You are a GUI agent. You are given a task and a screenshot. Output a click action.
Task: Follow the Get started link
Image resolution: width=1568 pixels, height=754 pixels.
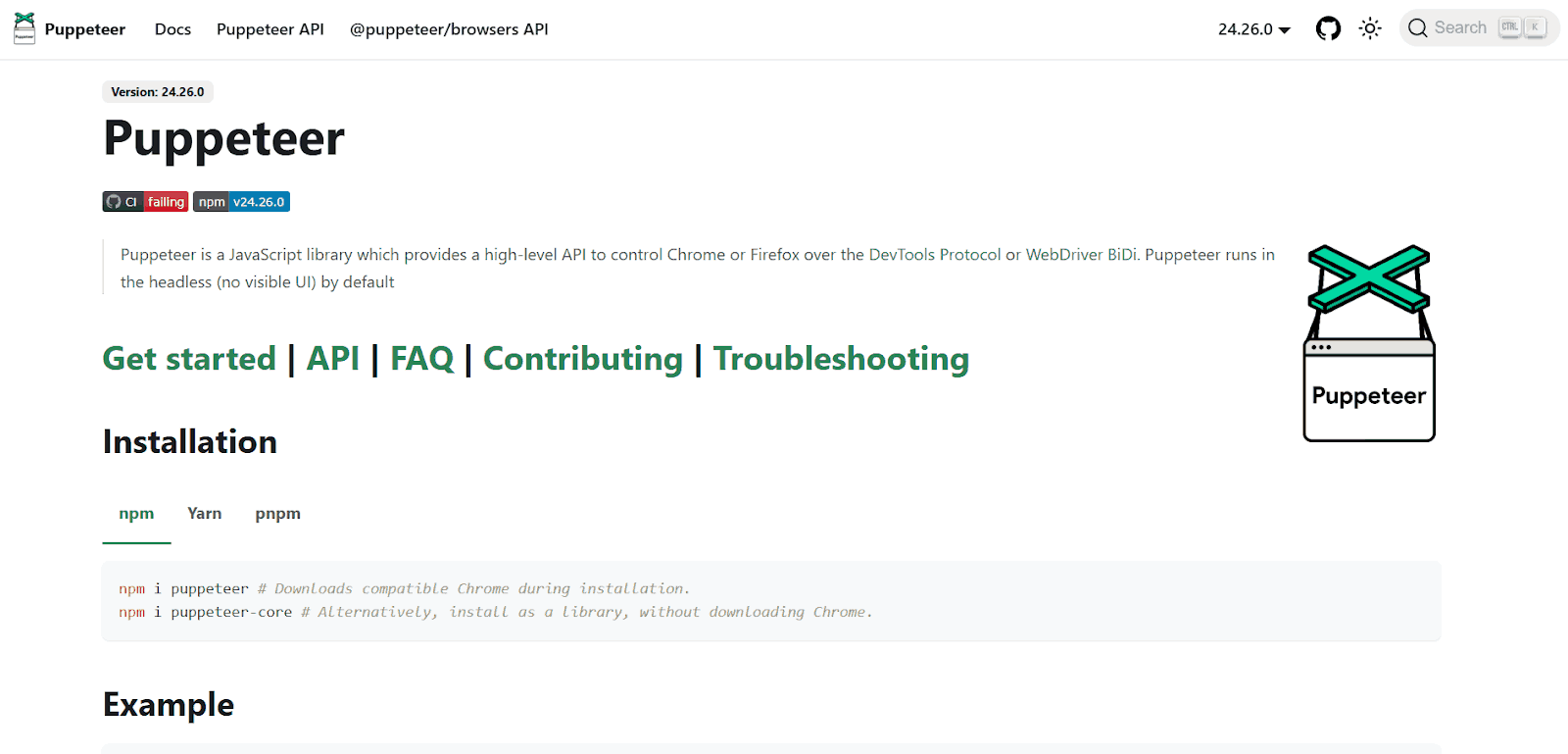click(x=189, y=359)
